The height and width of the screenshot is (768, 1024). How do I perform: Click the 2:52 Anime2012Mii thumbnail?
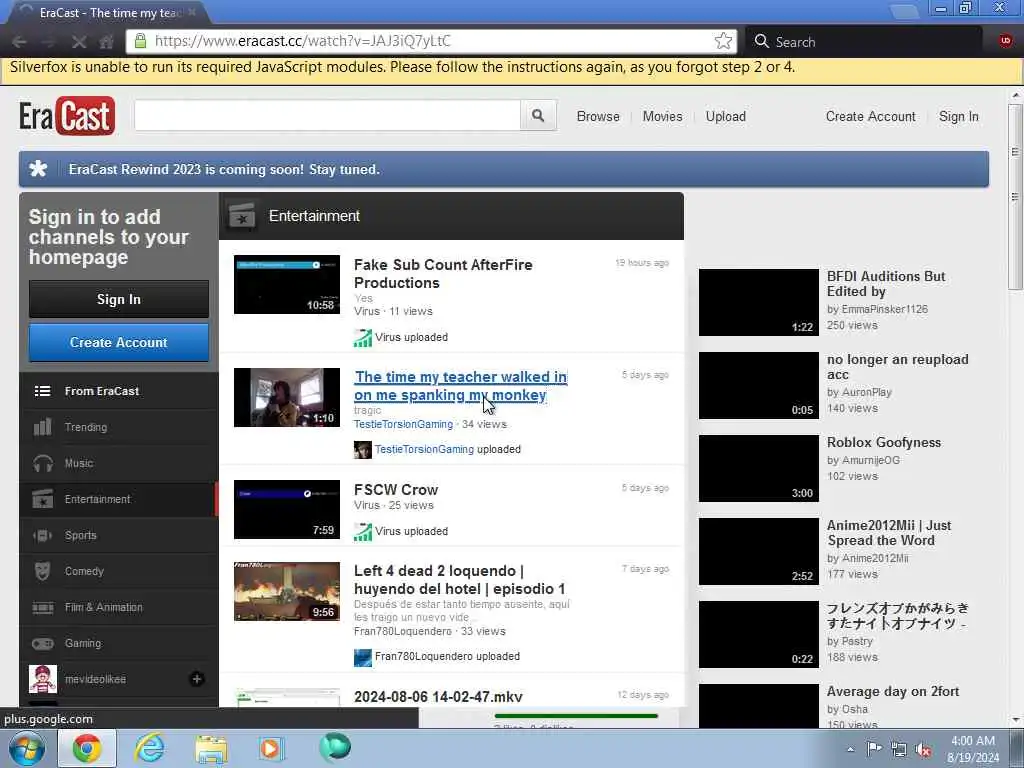(x=758, y=551)
